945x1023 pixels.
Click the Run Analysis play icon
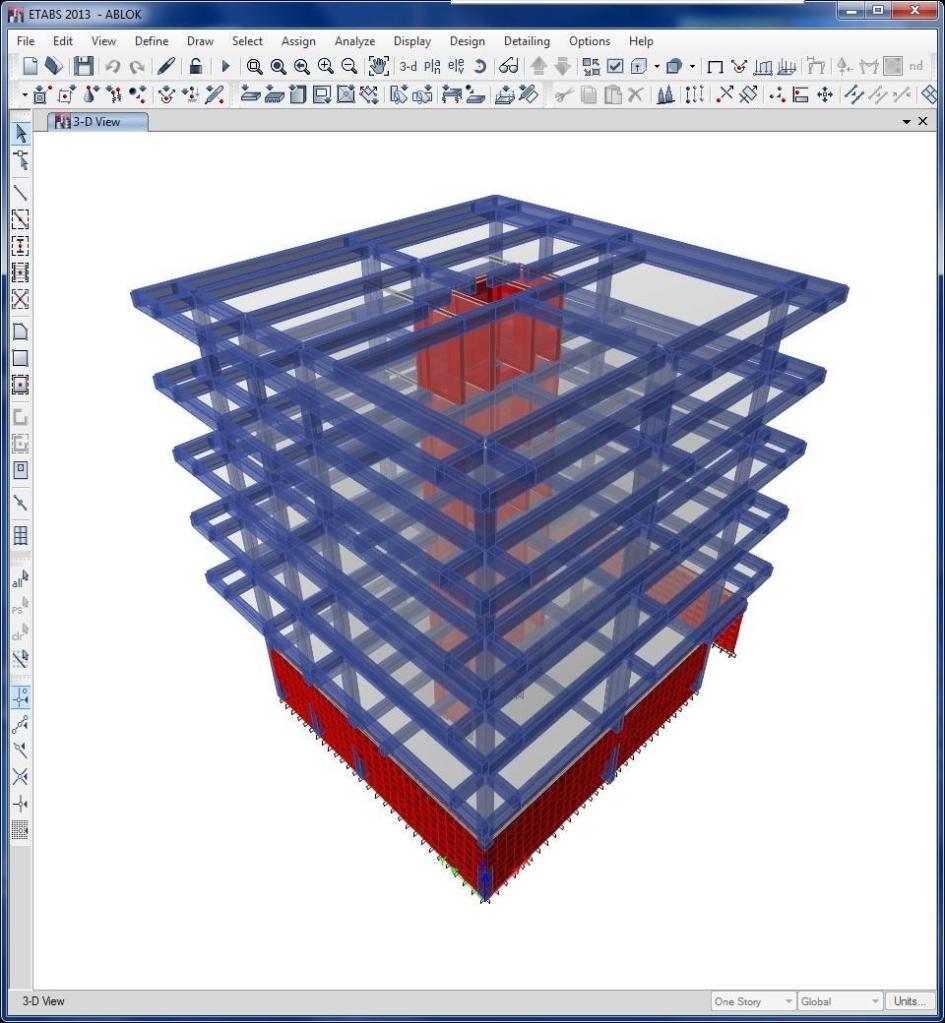[225, 66]
